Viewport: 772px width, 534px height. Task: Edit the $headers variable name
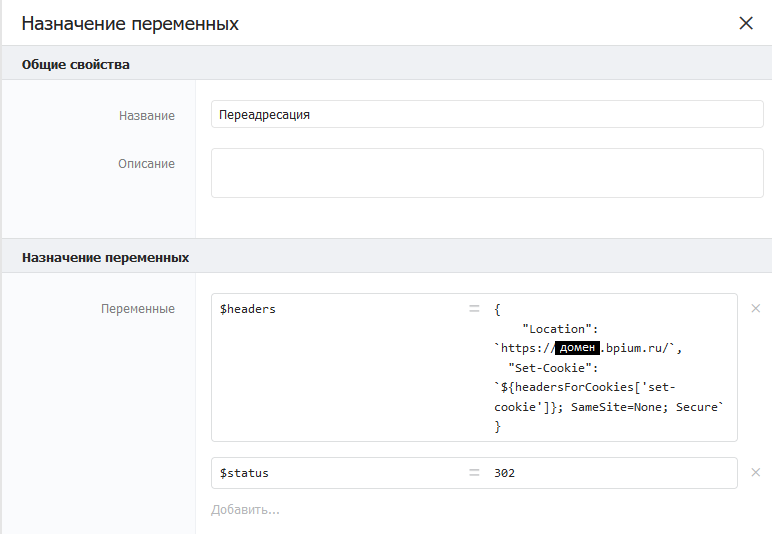[248, 309]
